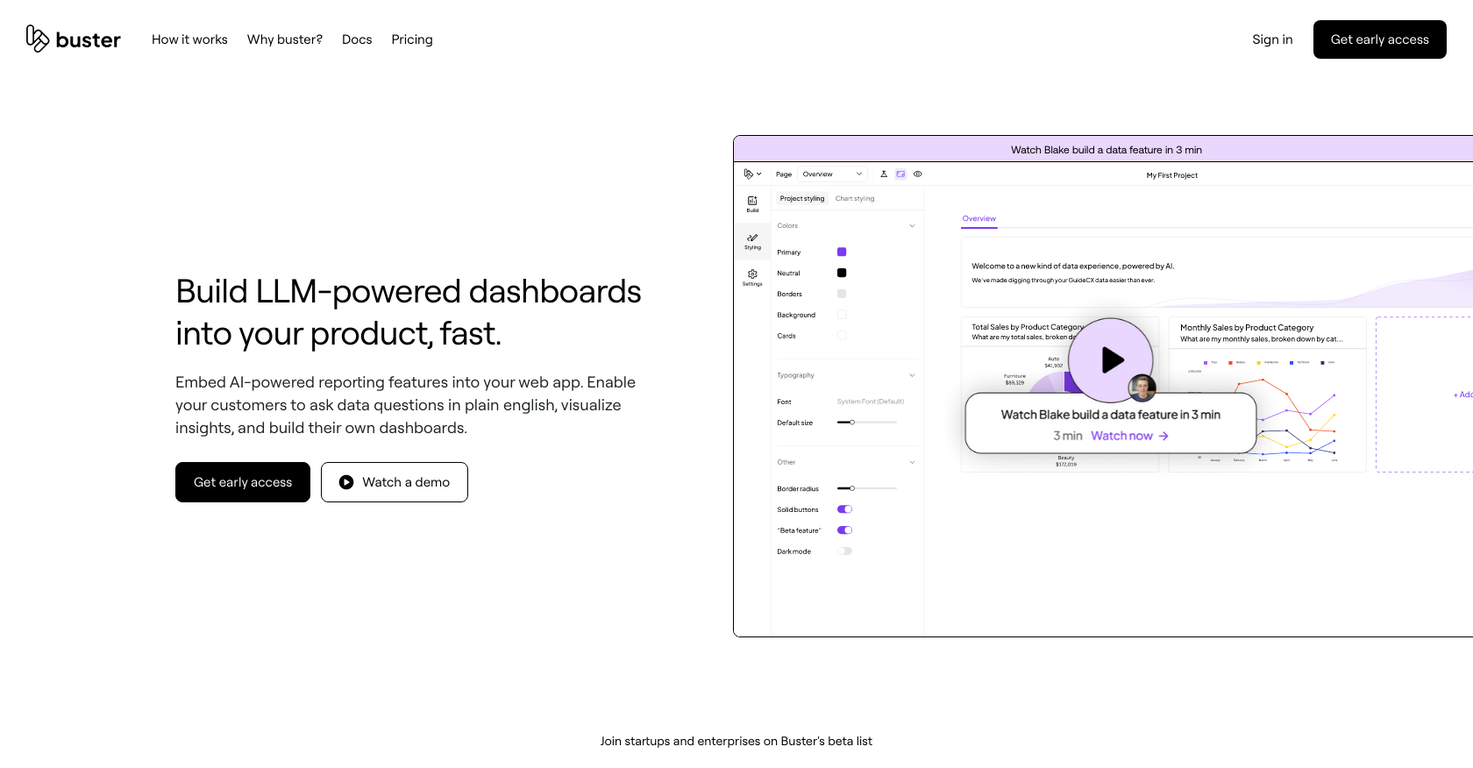Open Pricing in the navigation menu
This screenshot has width=1473, height=768.
point(412,39)
